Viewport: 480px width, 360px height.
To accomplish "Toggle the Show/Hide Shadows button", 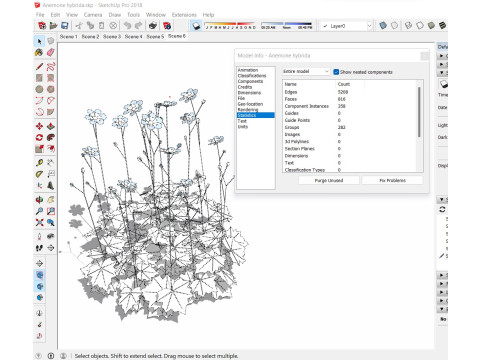I will click(x=196, y=26).
